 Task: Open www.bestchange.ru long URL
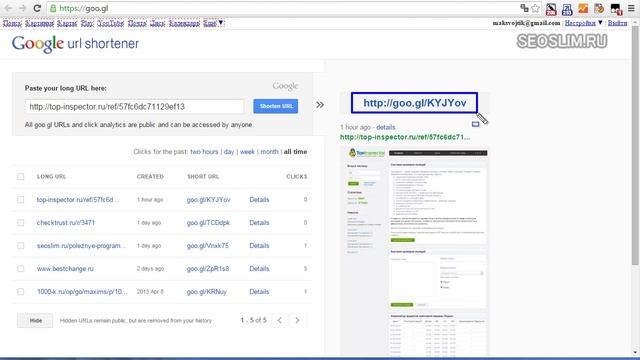pyautogui.click(x=65, y=269)
